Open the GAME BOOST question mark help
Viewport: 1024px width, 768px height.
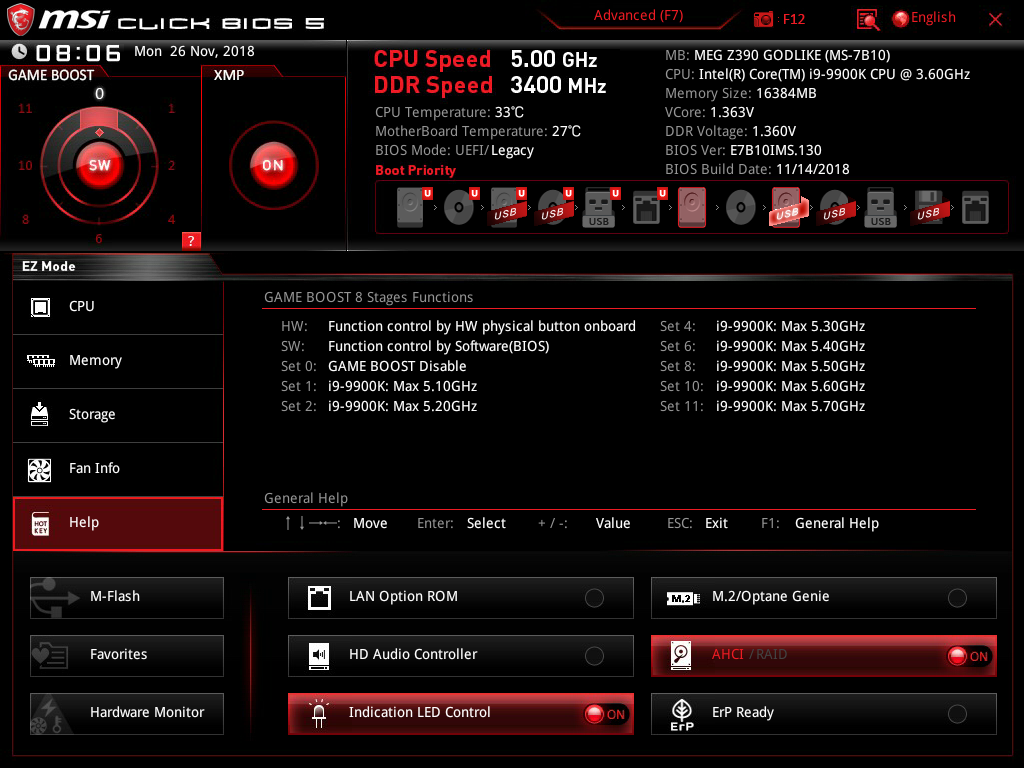pyautogui.click(x=191, y=240)
